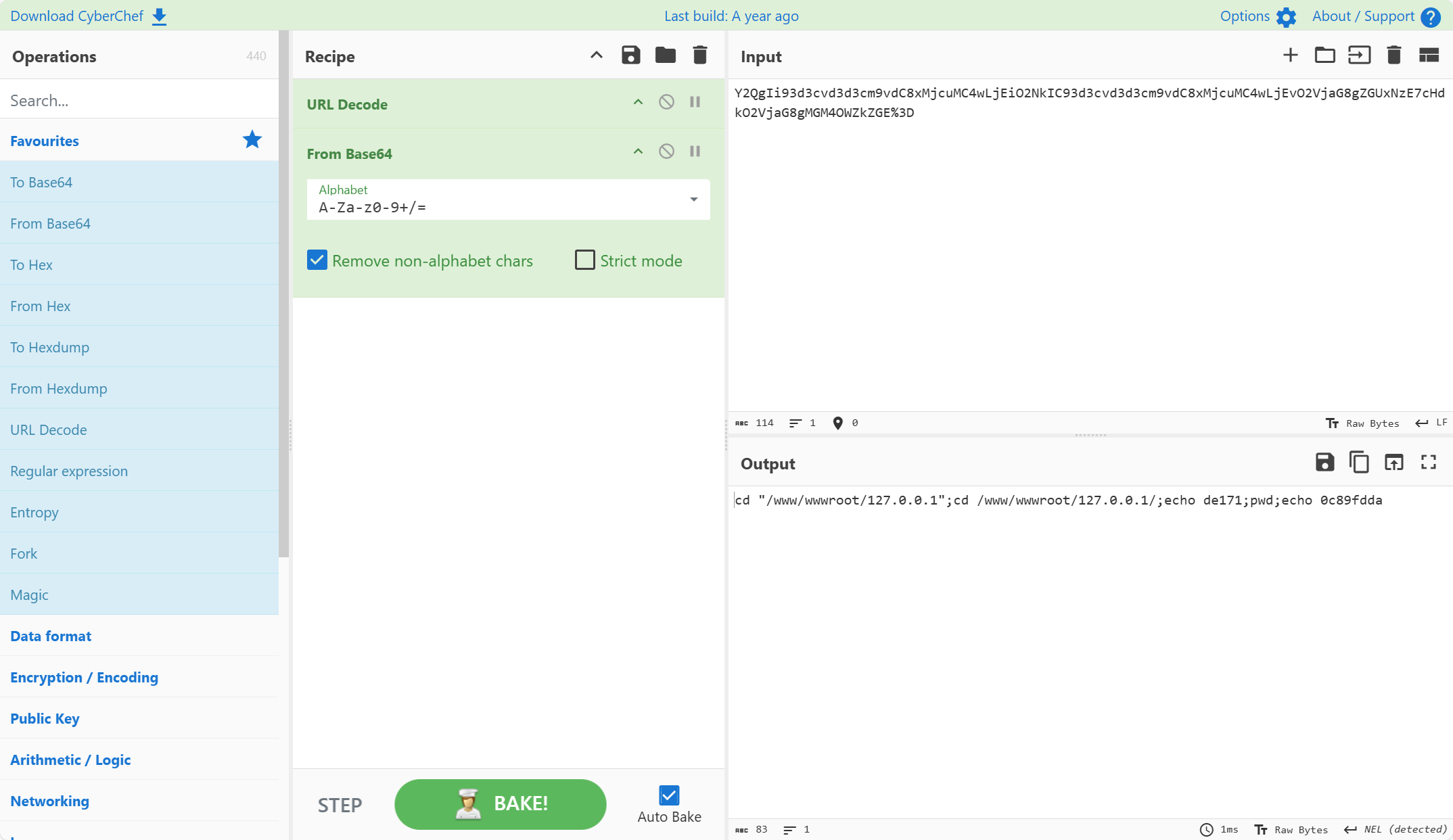Viewport: 1453px width, 840px height.
Task: Focus the operations Search field
Action: (139, 100)
